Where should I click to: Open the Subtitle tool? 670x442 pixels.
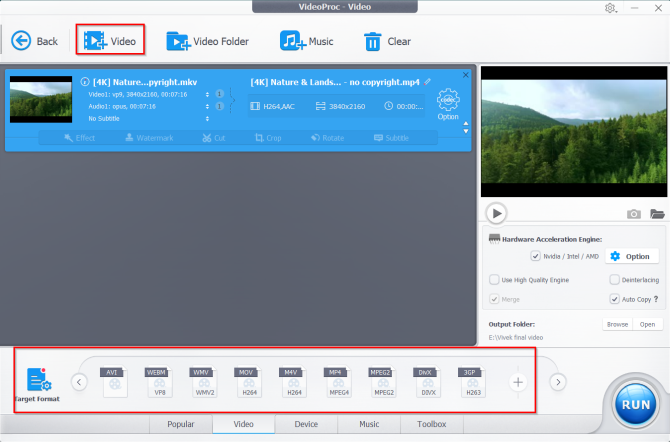[391, 138]
